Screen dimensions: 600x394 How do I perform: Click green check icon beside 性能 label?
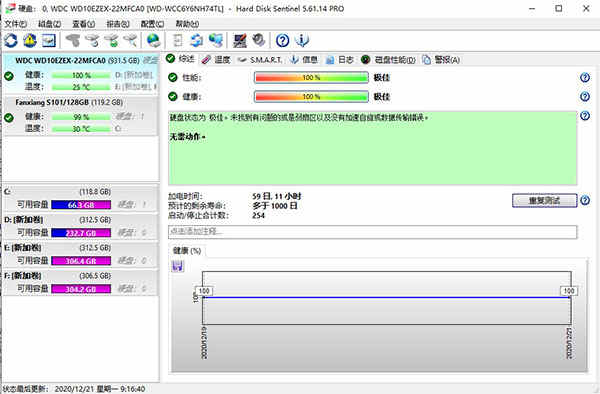(x=173, y=78)
